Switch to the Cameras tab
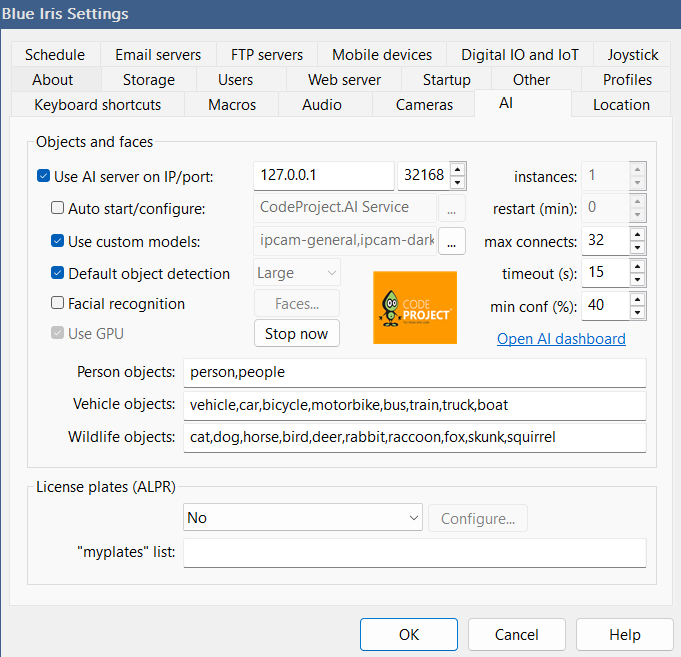681x657 pixels. pyautogui.click(x=423, y=105)
